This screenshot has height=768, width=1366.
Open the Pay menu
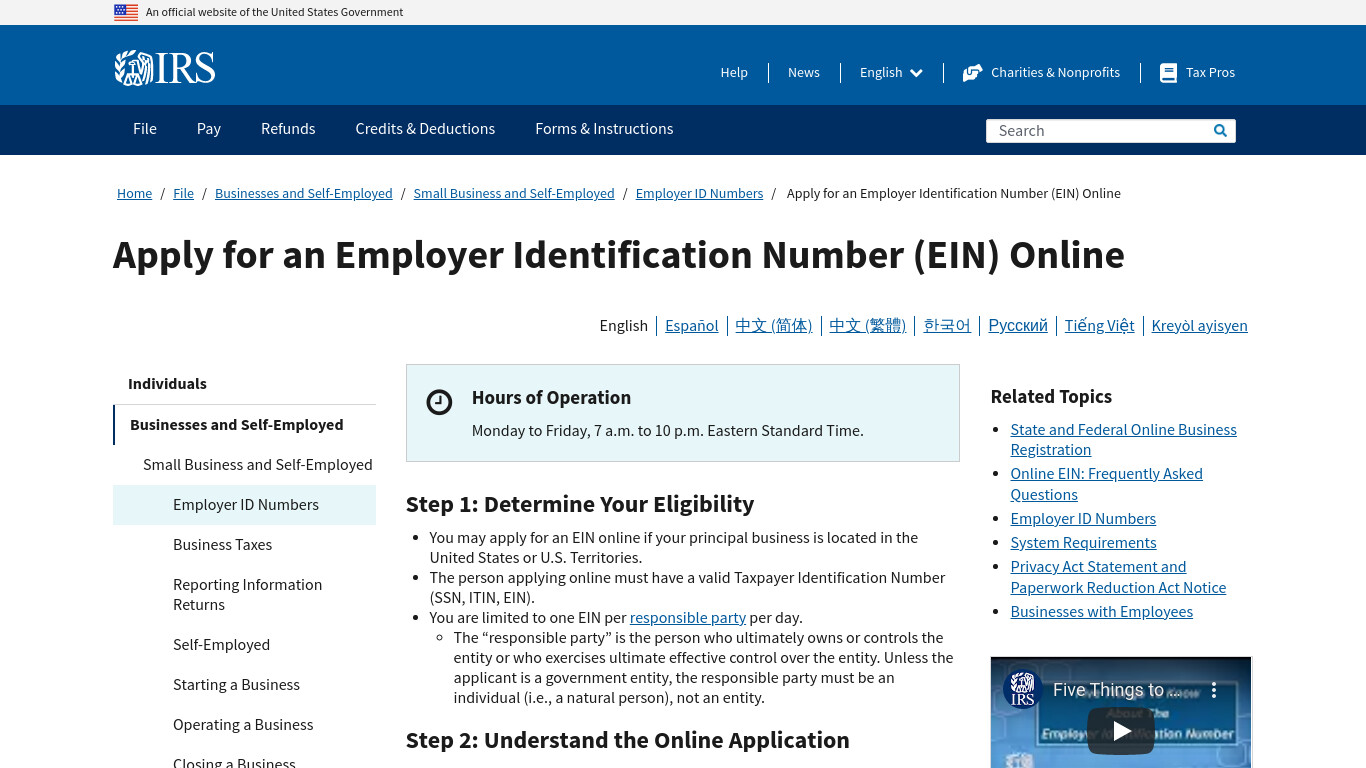click(x=209, y=129)
